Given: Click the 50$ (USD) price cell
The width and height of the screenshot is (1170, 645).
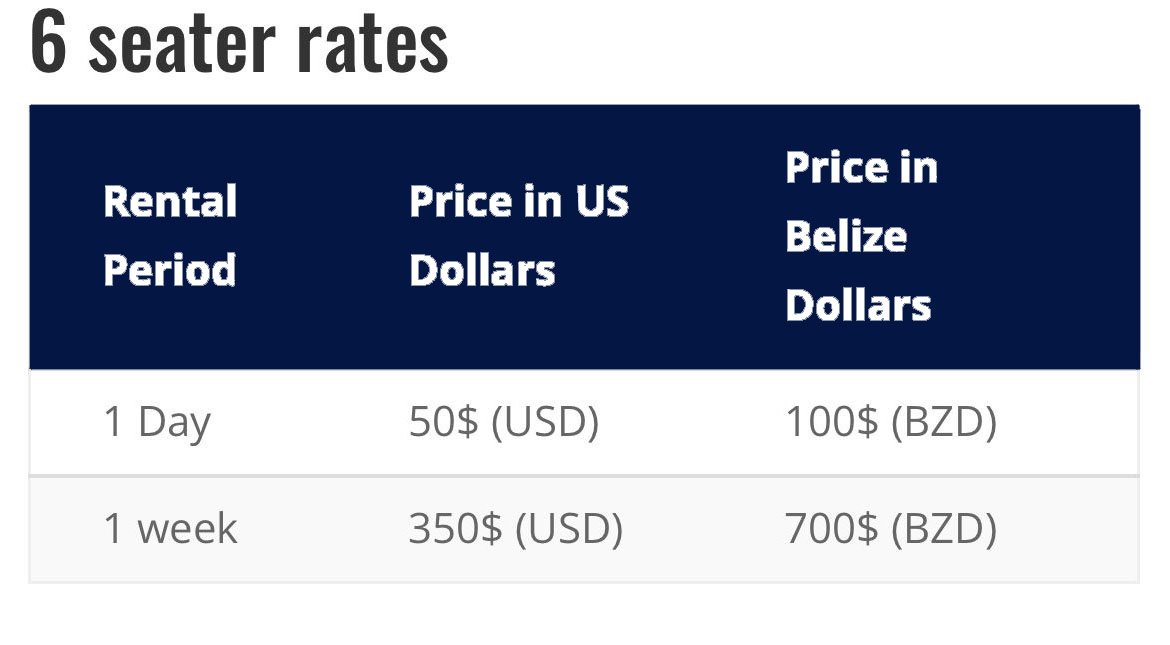Looking at the screenshot, I should (504, 422).
